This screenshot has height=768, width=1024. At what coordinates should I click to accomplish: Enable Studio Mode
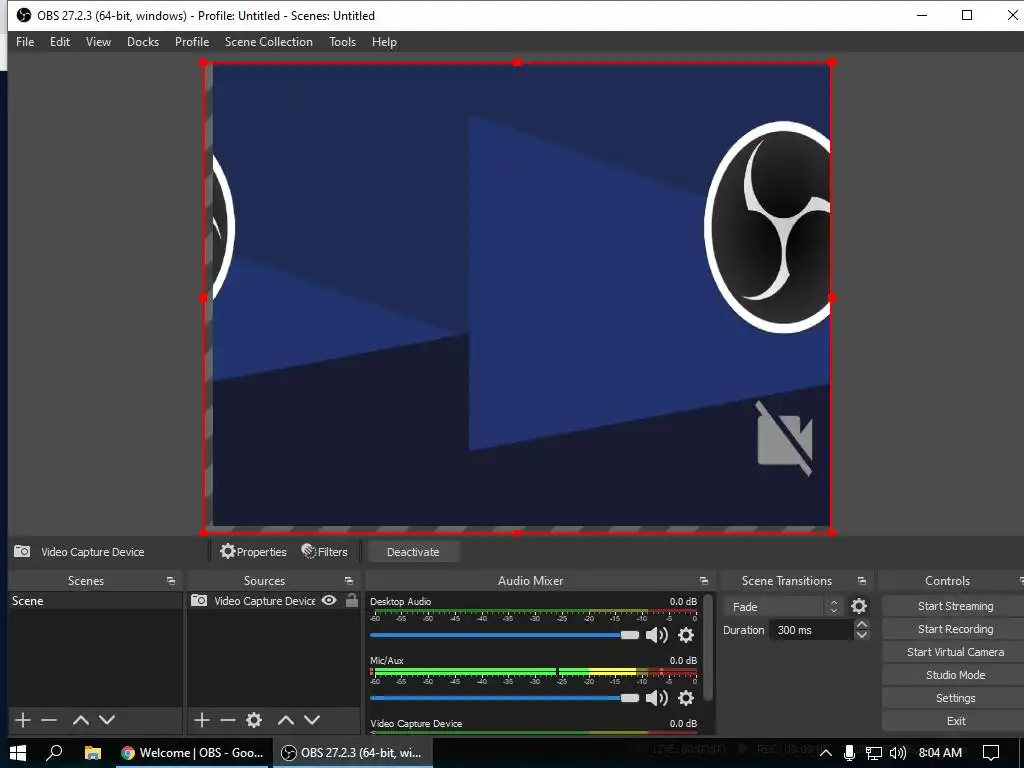955,675
